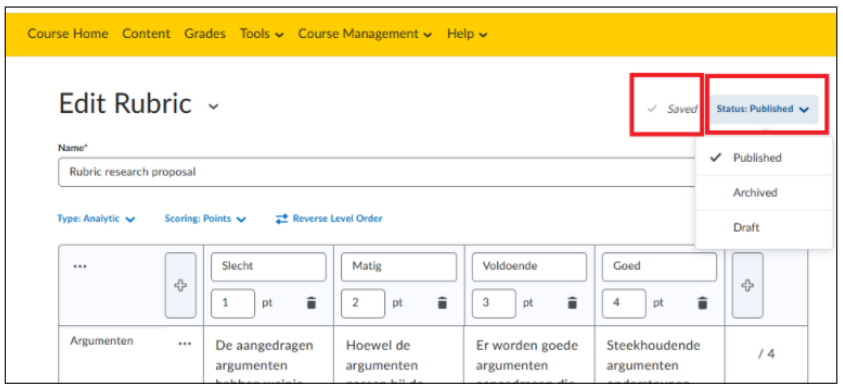
Task: Open the Content page
Action: (x=146, y=34)
